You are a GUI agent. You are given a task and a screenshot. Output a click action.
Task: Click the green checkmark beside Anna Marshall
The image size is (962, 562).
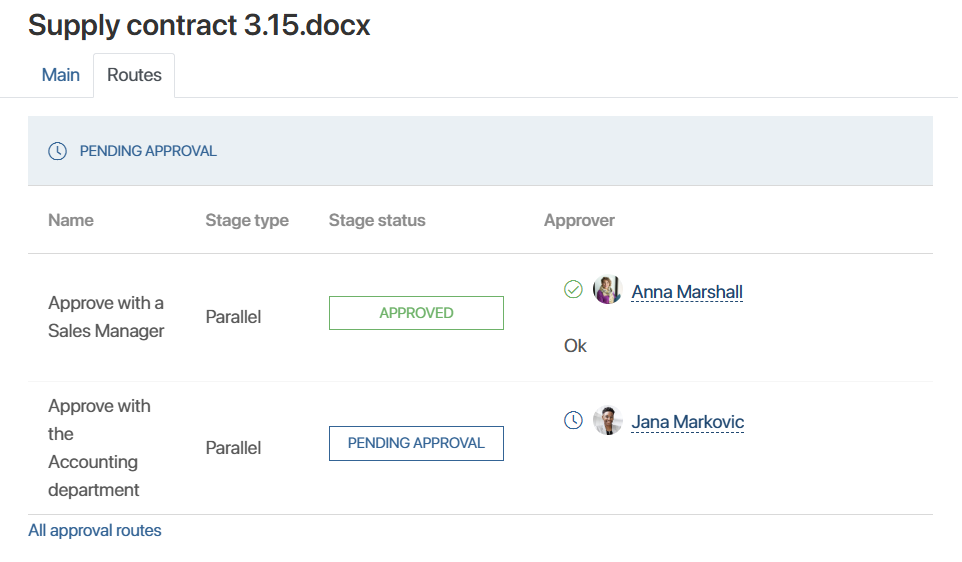tap(573, 290)
